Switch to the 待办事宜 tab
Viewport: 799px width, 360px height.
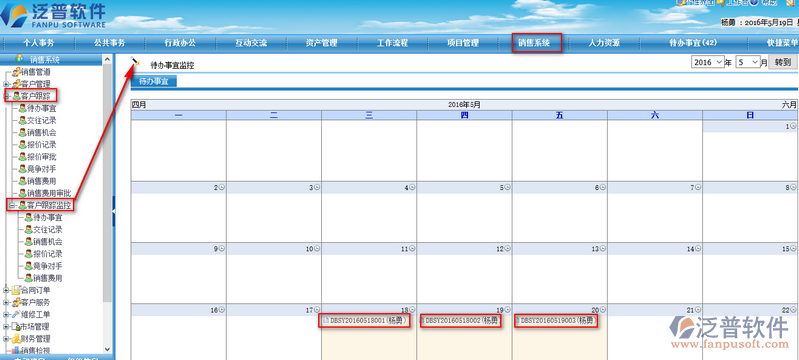(153, 82)
